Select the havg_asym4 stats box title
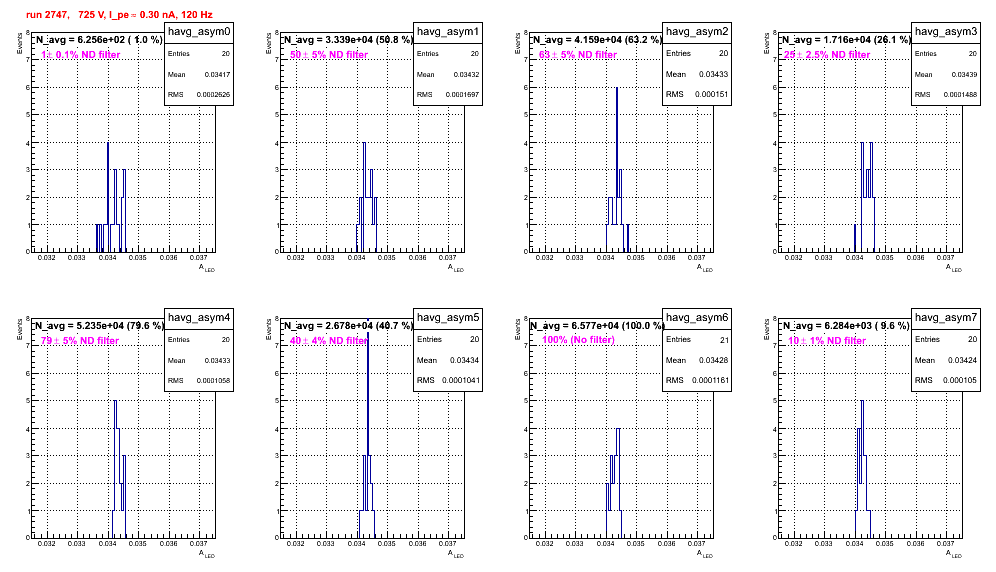This screenshot has height=572, width=996. (199, 318)
